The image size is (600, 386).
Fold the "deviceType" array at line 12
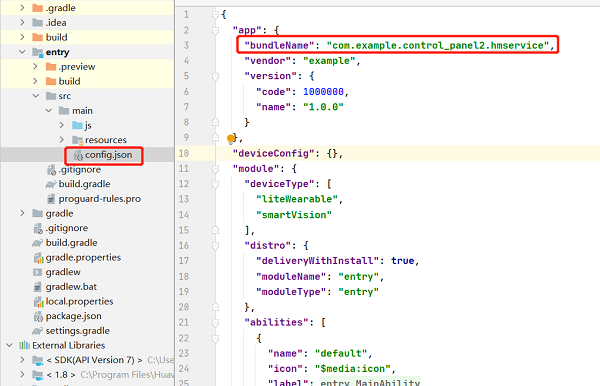[x=215, y=184]
